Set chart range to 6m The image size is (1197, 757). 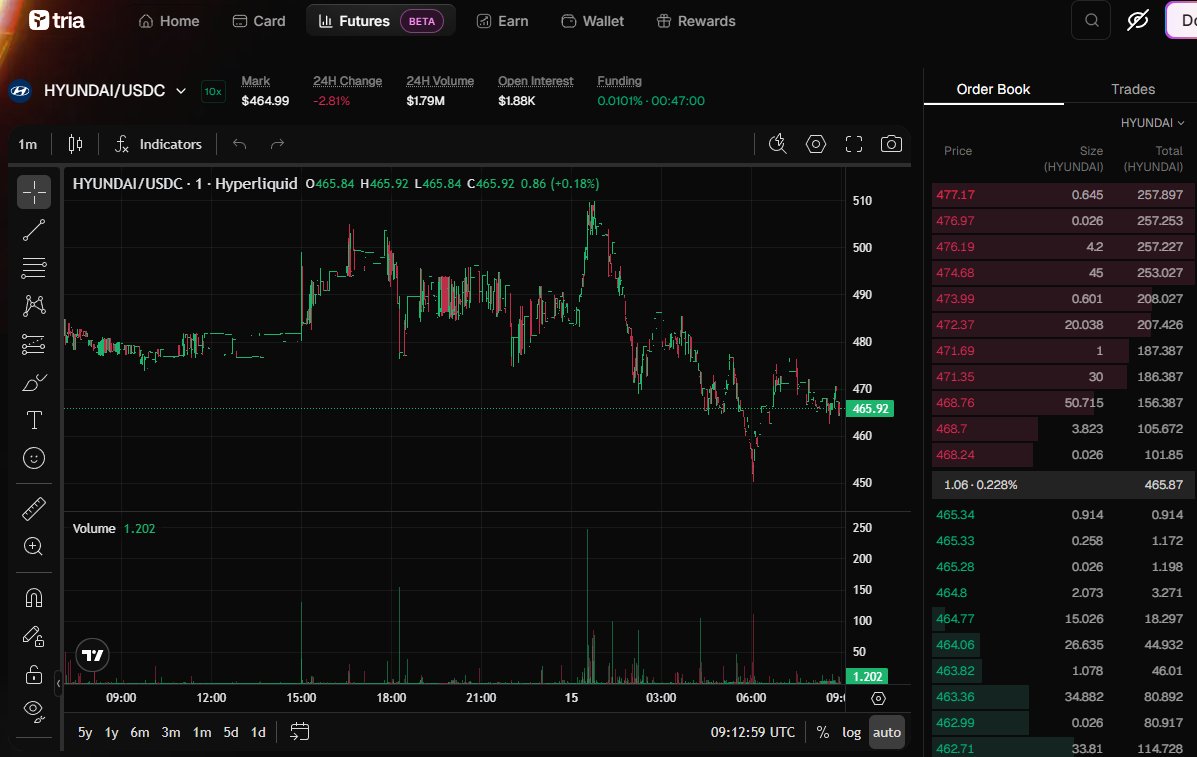pyautogui.click(x=140, y=732)
